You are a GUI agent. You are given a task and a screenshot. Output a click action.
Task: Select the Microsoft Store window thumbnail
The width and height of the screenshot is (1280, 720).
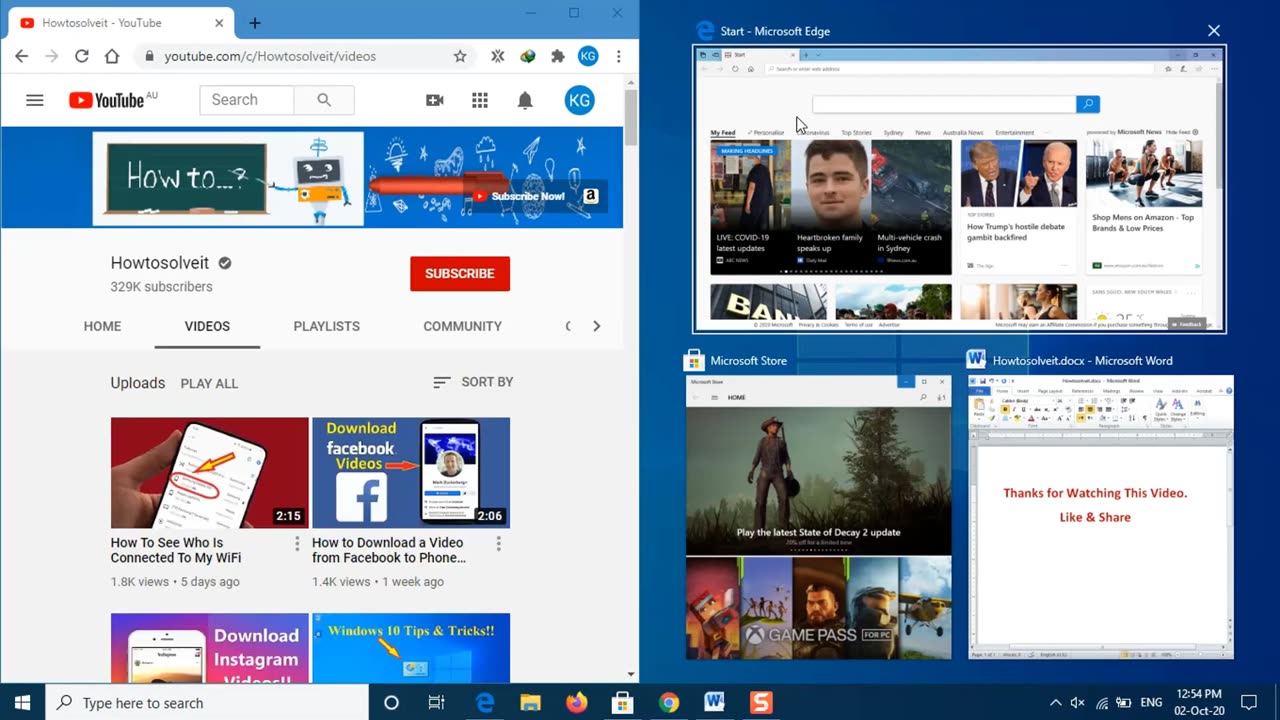818,517
